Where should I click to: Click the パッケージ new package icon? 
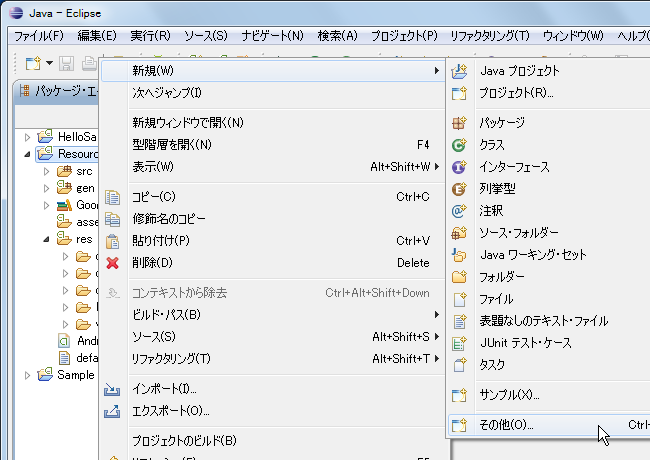(459, 123)
